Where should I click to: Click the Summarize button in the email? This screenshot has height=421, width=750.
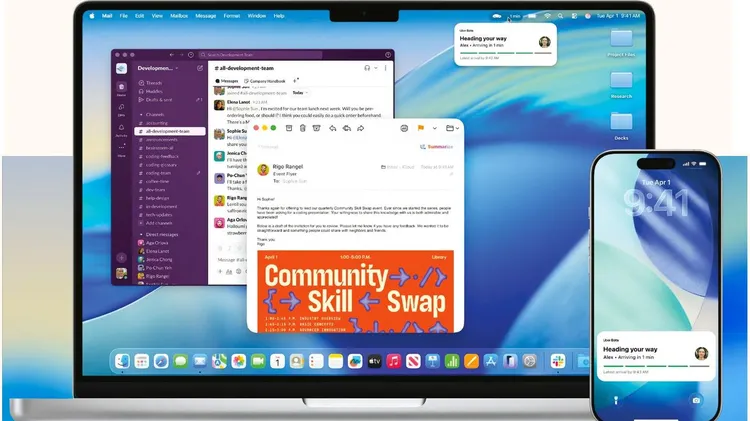tap(439, 146)
